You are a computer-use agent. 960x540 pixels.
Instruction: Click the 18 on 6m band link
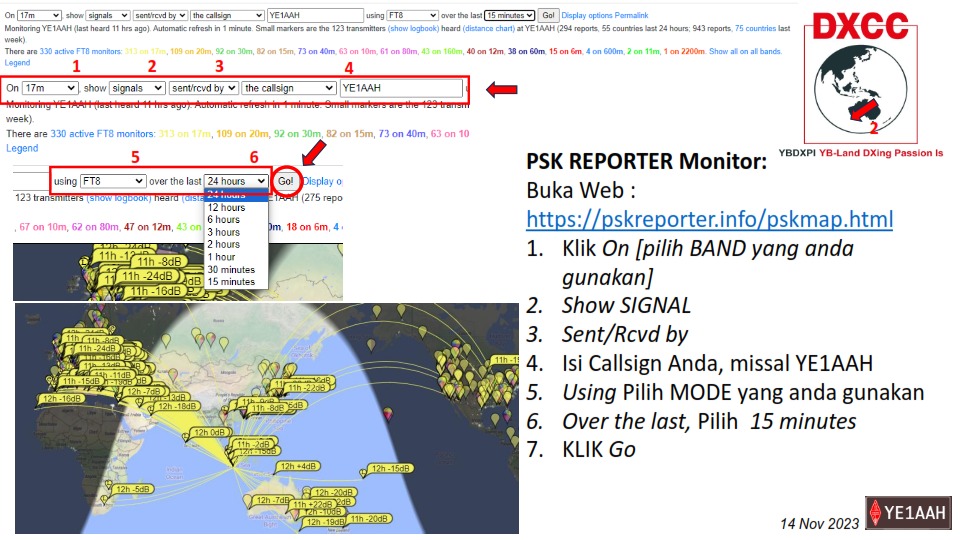pos(307,227)
